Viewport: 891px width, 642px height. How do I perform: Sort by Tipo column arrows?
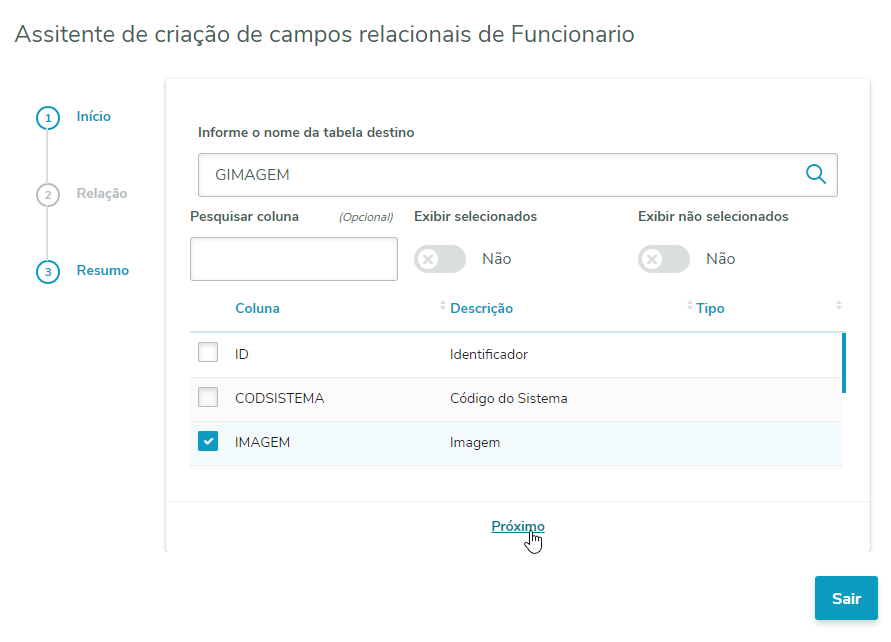point(838,307)
